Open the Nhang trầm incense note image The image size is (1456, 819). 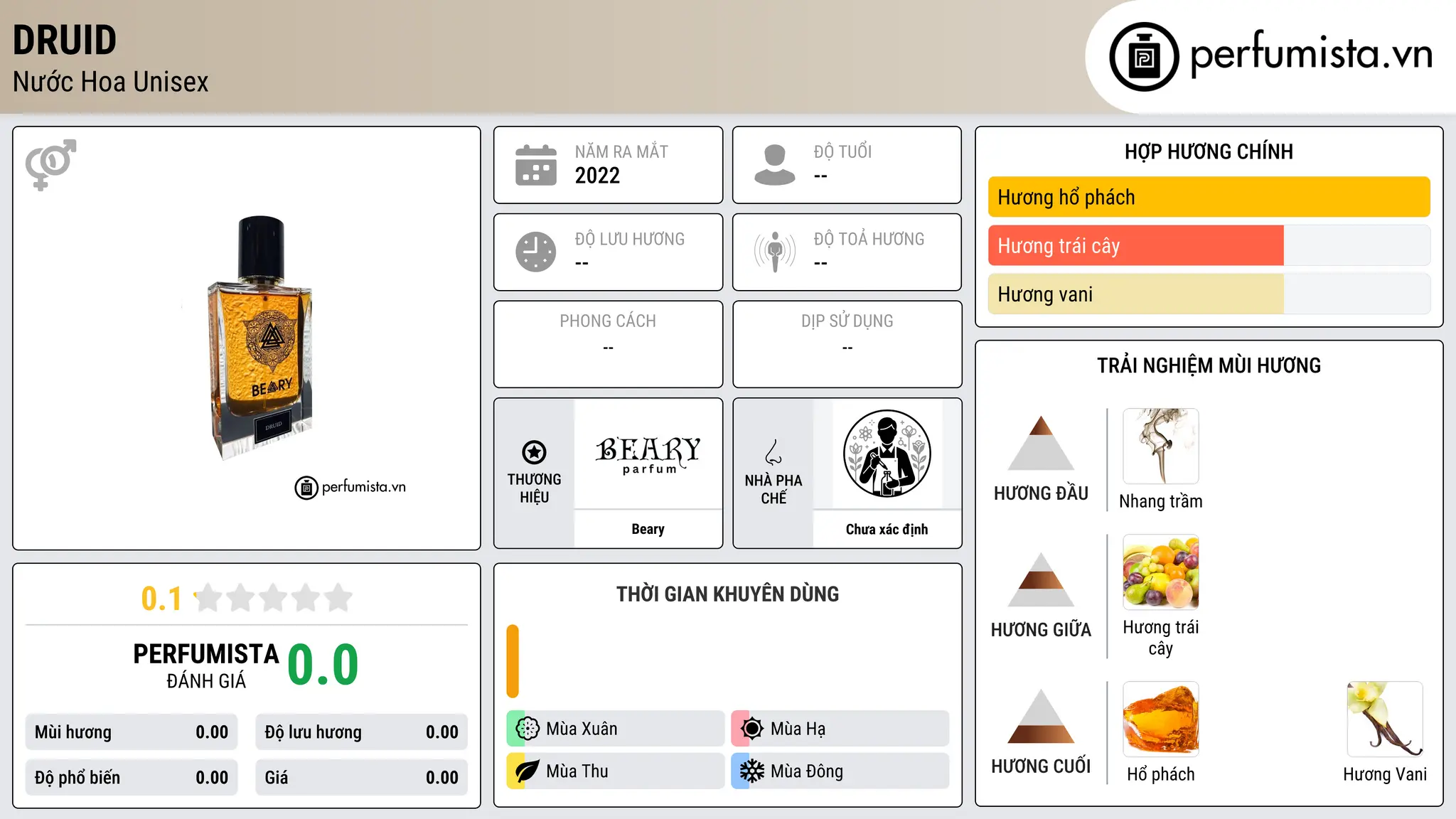pyautogui.click(x=1161, y=446)
